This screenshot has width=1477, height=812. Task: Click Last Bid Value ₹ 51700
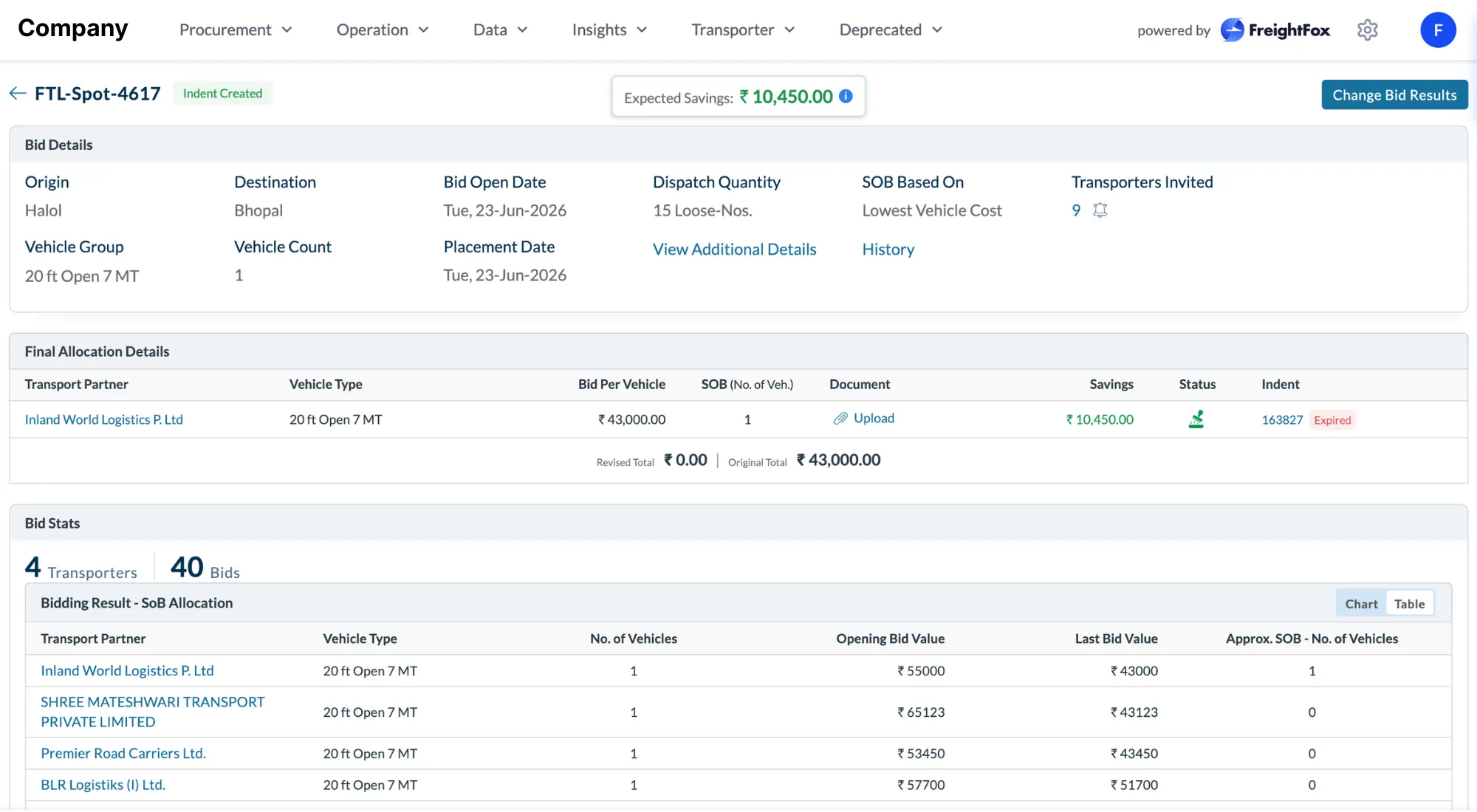[x=1134, y=785]
